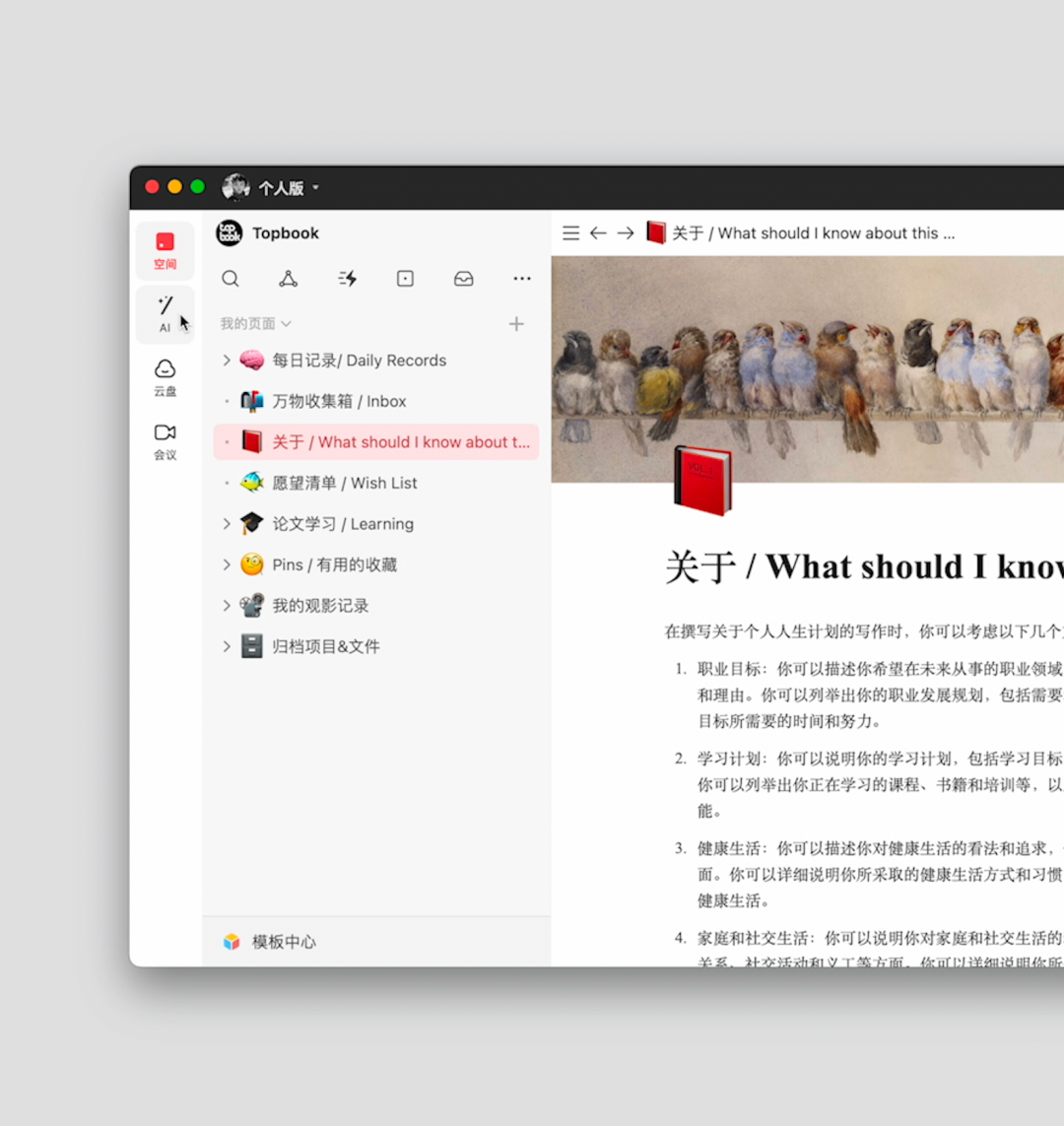Viewport: 1064px width, 1126px height.
Task: Open the three-dot more options menu
Action: tap(522, 279)
